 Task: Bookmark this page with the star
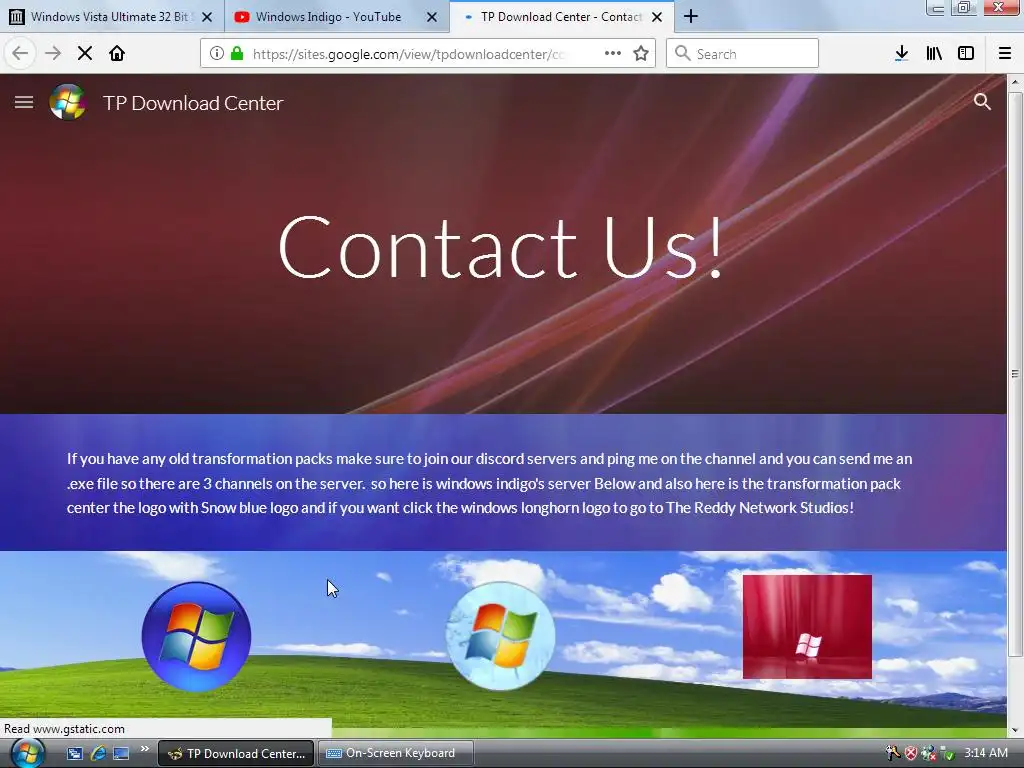(x=641, y=54)
